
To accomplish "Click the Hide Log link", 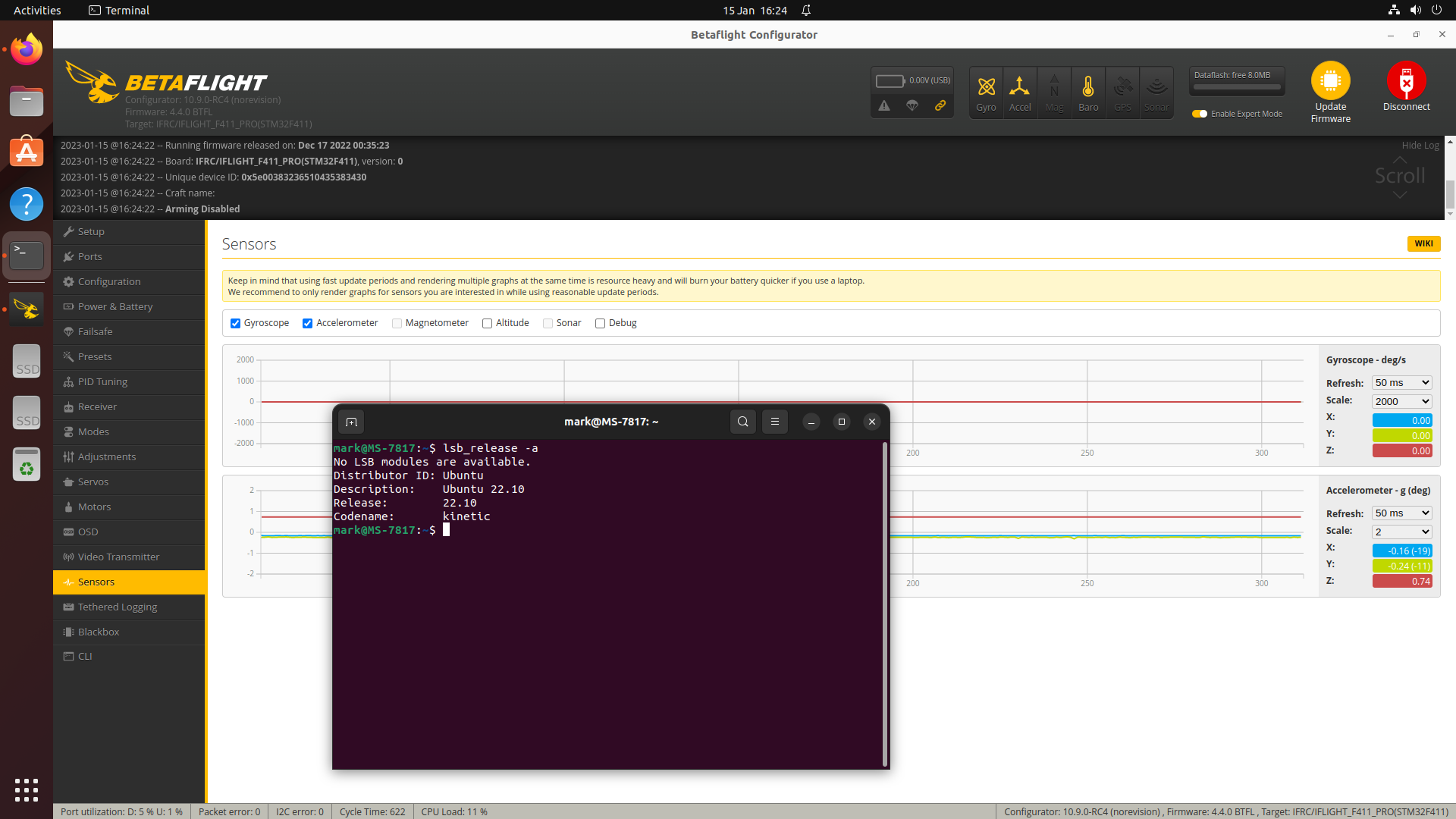I will [x=1420, y=145].
